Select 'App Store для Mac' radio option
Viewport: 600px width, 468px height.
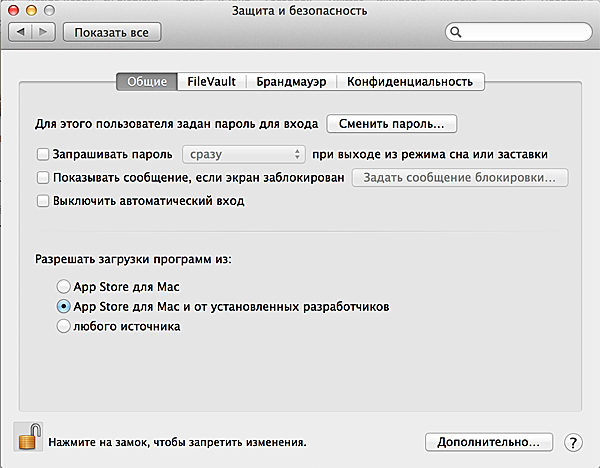65,287
